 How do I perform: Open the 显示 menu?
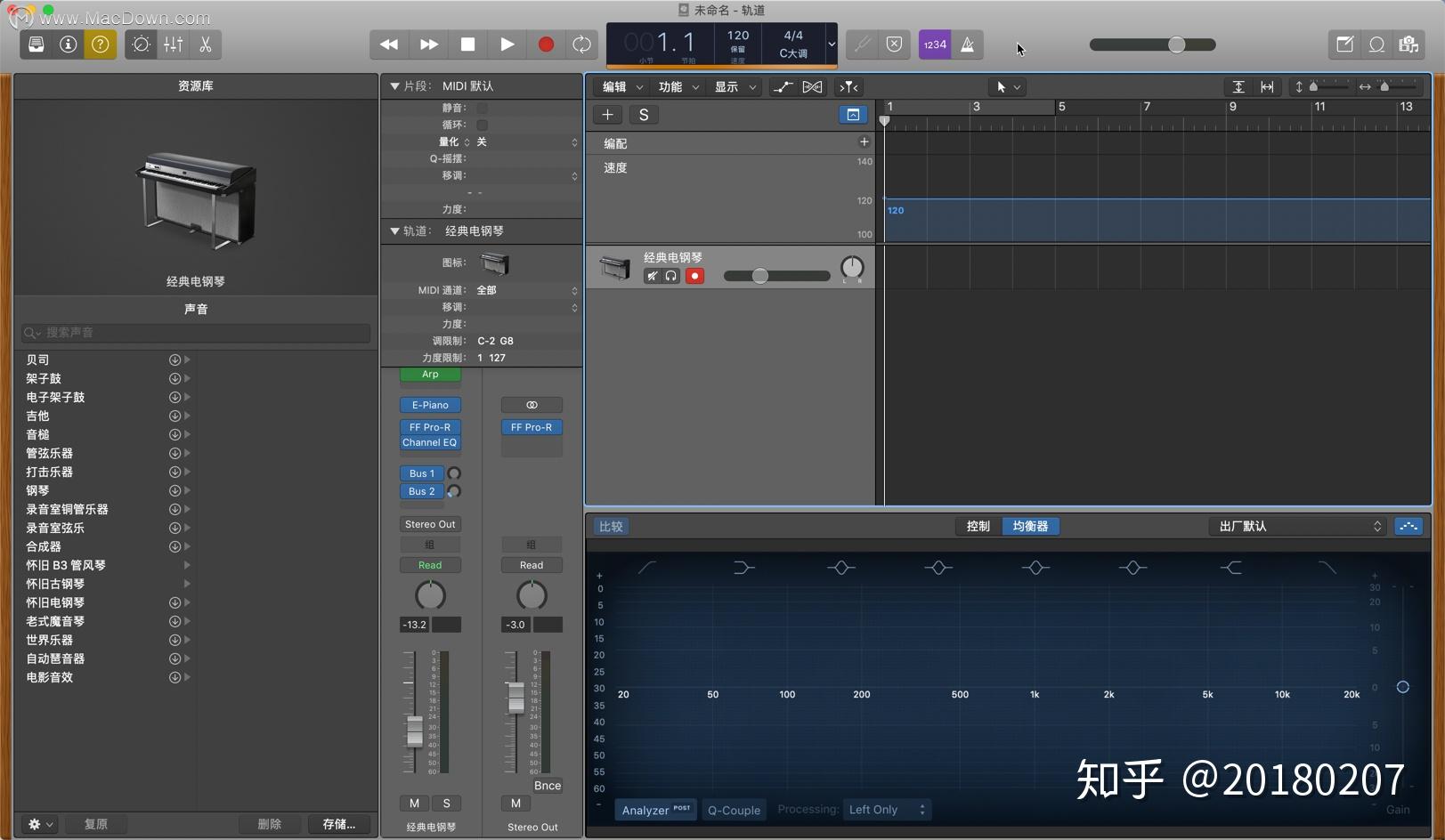[x=734, y=86]
